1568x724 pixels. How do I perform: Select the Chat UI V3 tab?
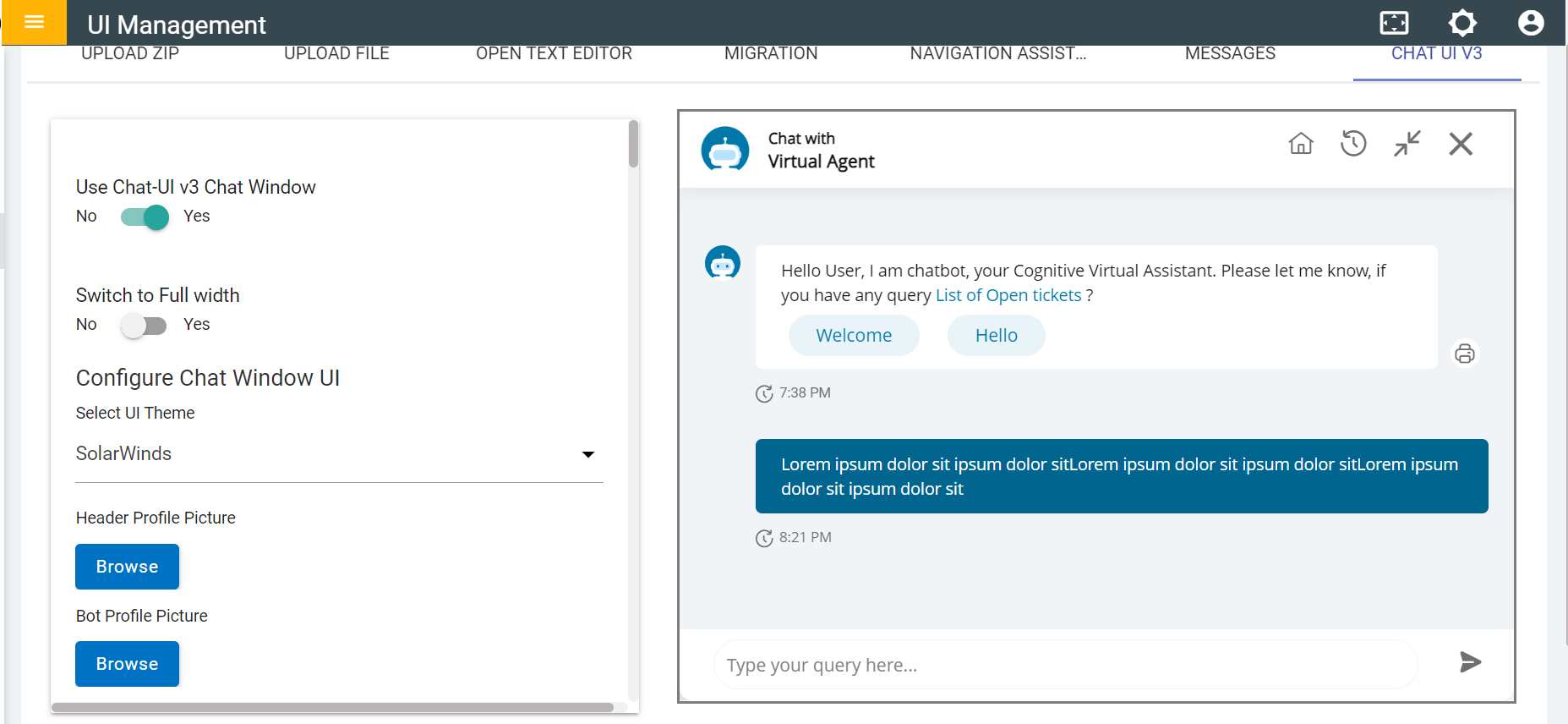[1437, 54]
